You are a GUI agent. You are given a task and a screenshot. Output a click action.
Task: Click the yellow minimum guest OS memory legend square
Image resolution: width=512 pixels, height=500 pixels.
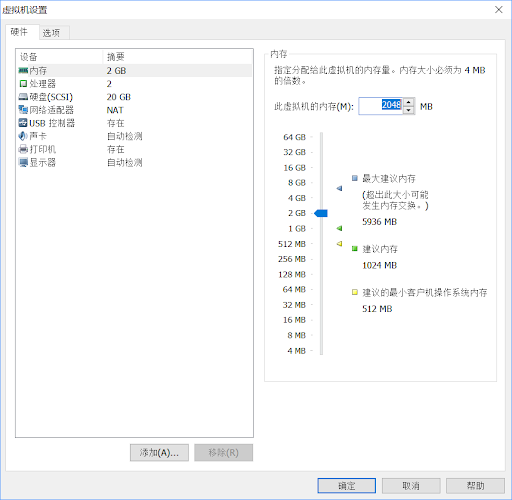(355, 292)
